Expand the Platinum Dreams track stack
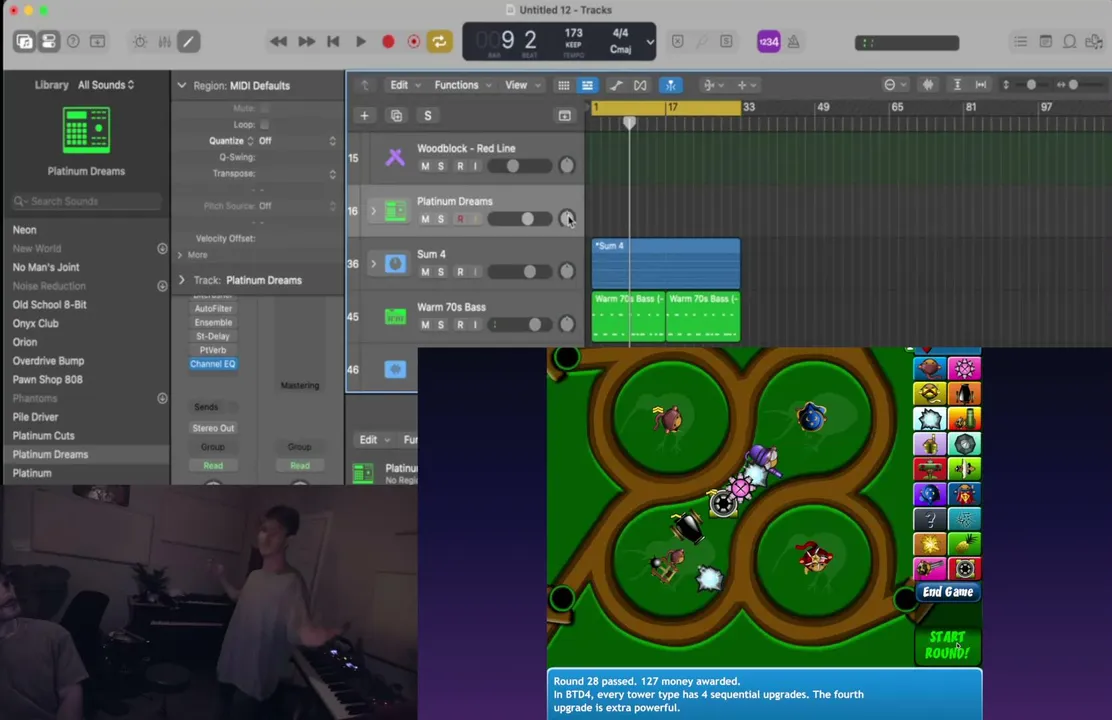Image resolution: width=1112 pixels, height=720 pixels. (x=373, y=211)
